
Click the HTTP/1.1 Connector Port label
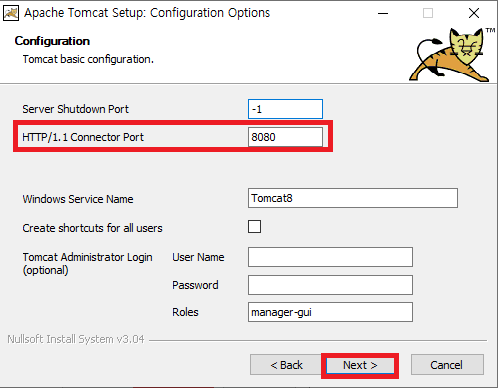tap(83, 137)
